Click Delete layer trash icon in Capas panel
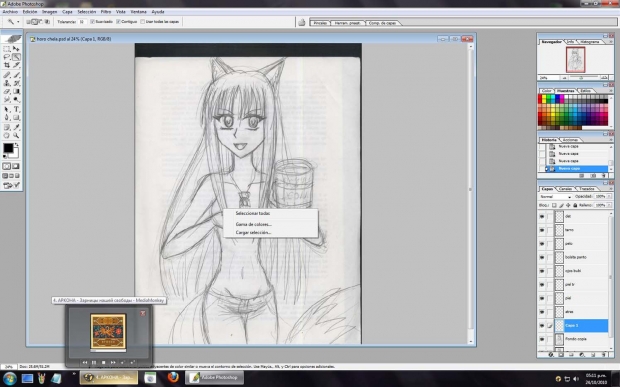 [x=604, y=355]
